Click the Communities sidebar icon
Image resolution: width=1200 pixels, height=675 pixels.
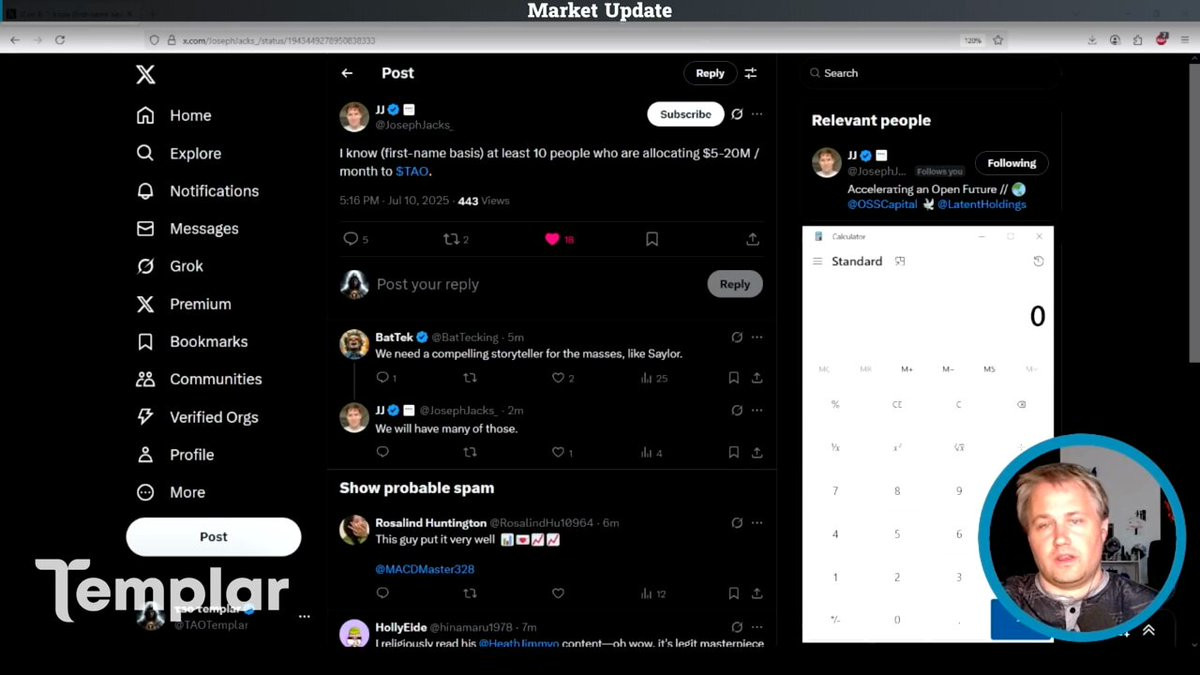pos(145,379)
